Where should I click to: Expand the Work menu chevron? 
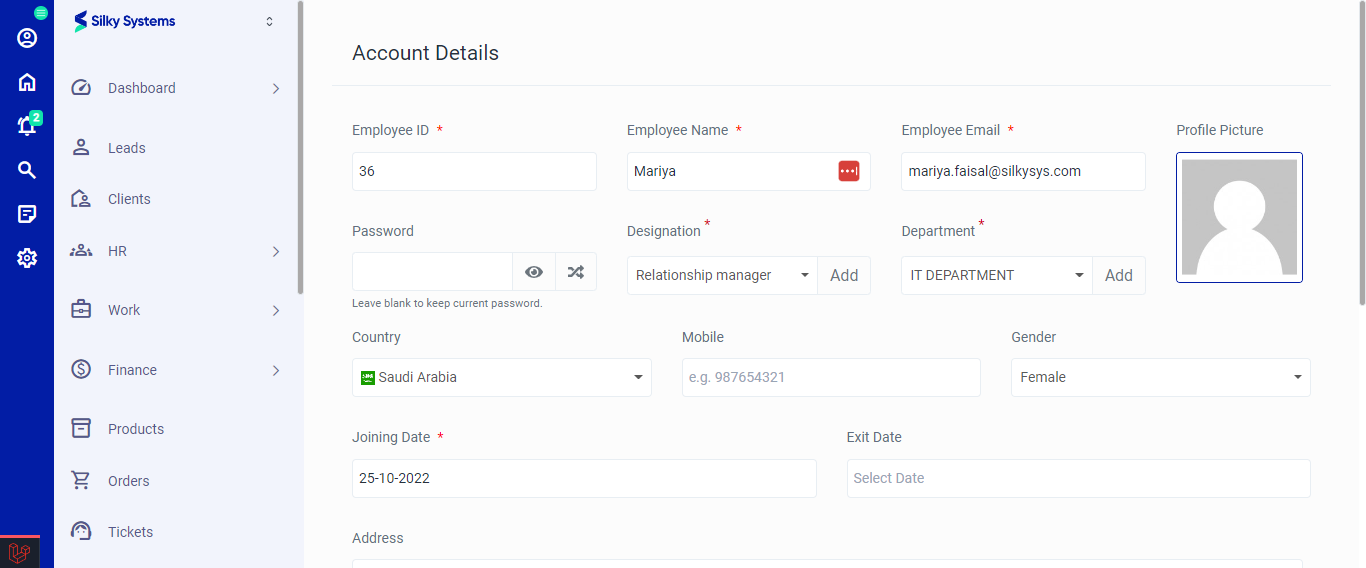pyautogui.click(x=276, y=311)
